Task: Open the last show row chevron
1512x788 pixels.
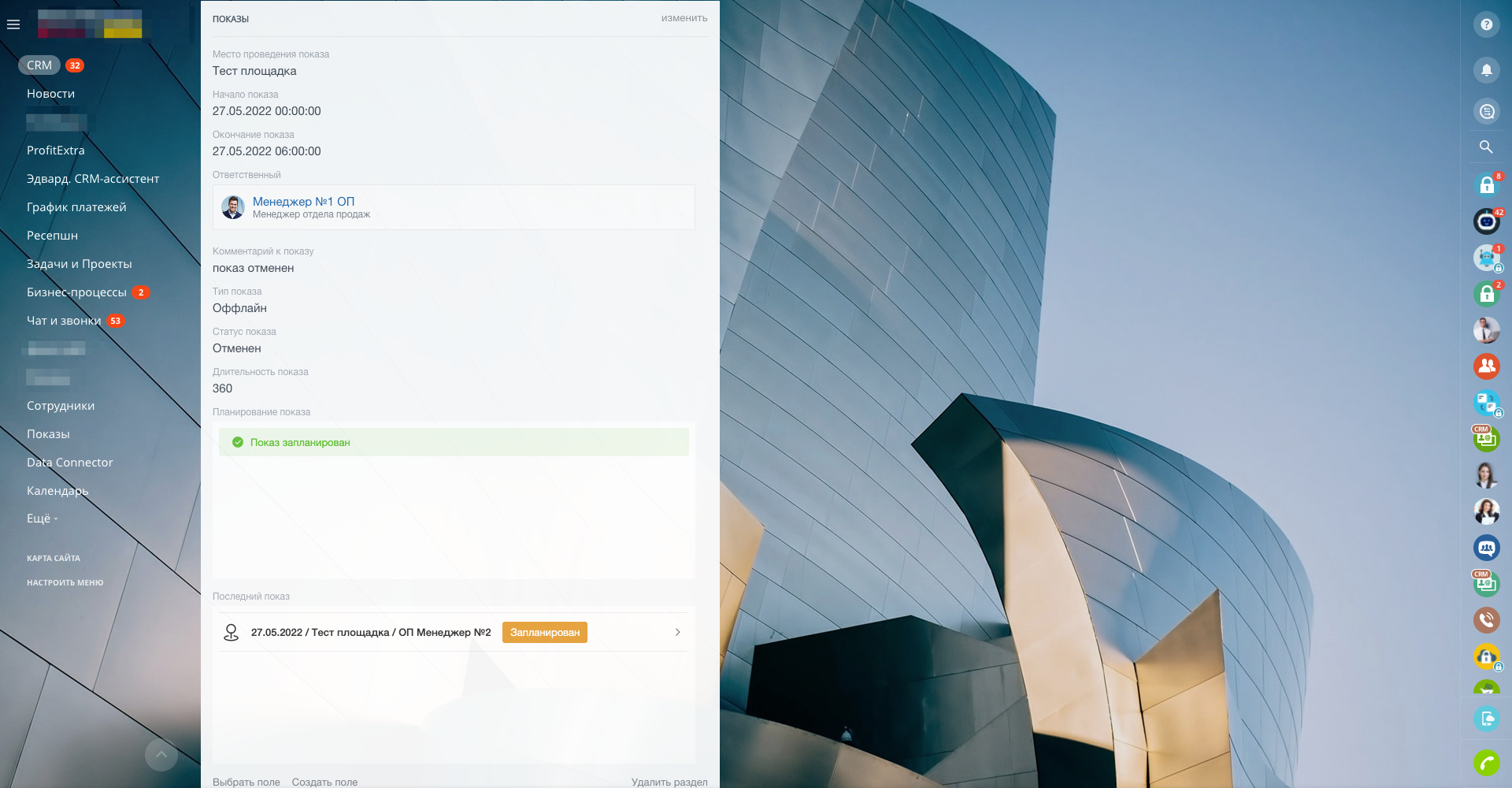Action: (677, 633)
